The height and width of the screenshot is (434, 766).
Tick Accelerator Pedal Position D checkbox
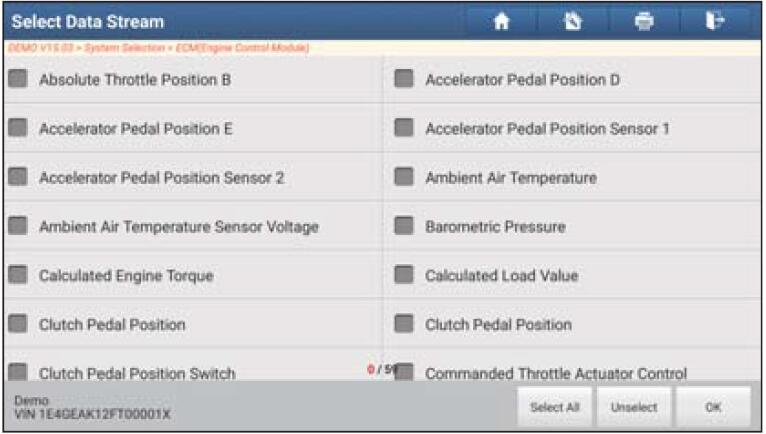pyautogui.click(x=404, y=79)
